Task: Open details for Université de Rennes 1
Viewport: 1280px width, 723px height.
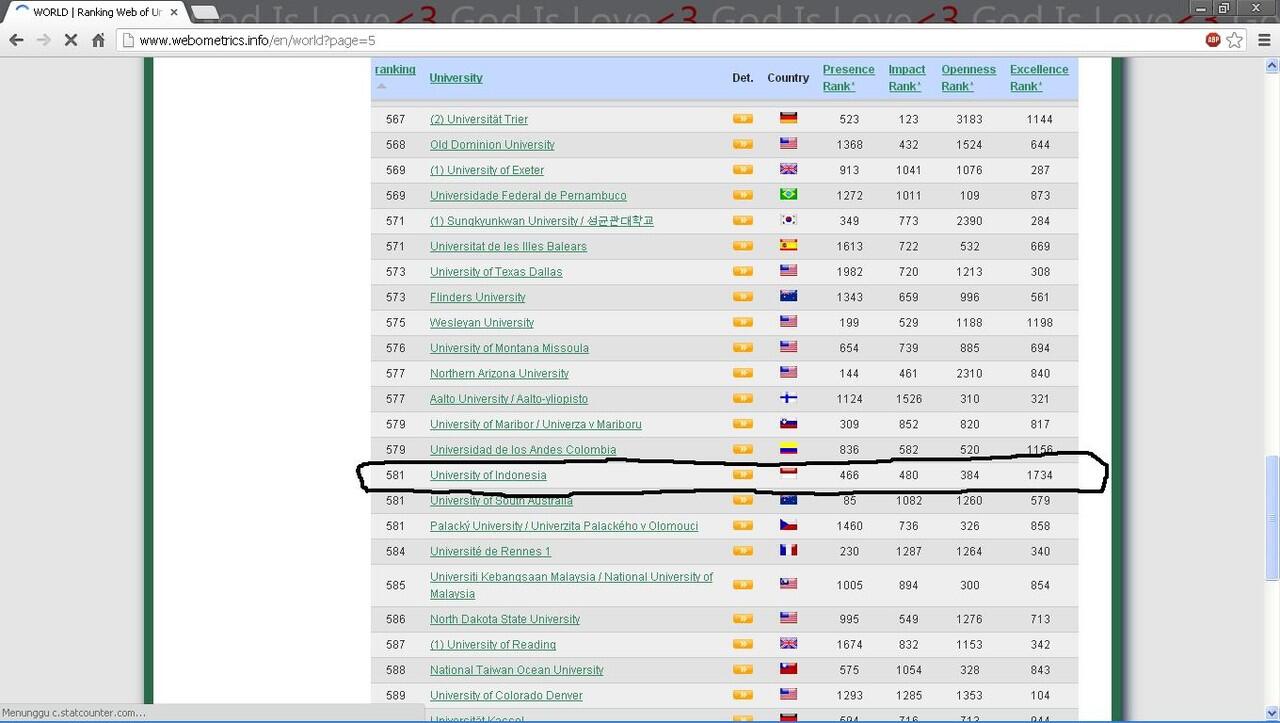Action: tap(742, 550)
